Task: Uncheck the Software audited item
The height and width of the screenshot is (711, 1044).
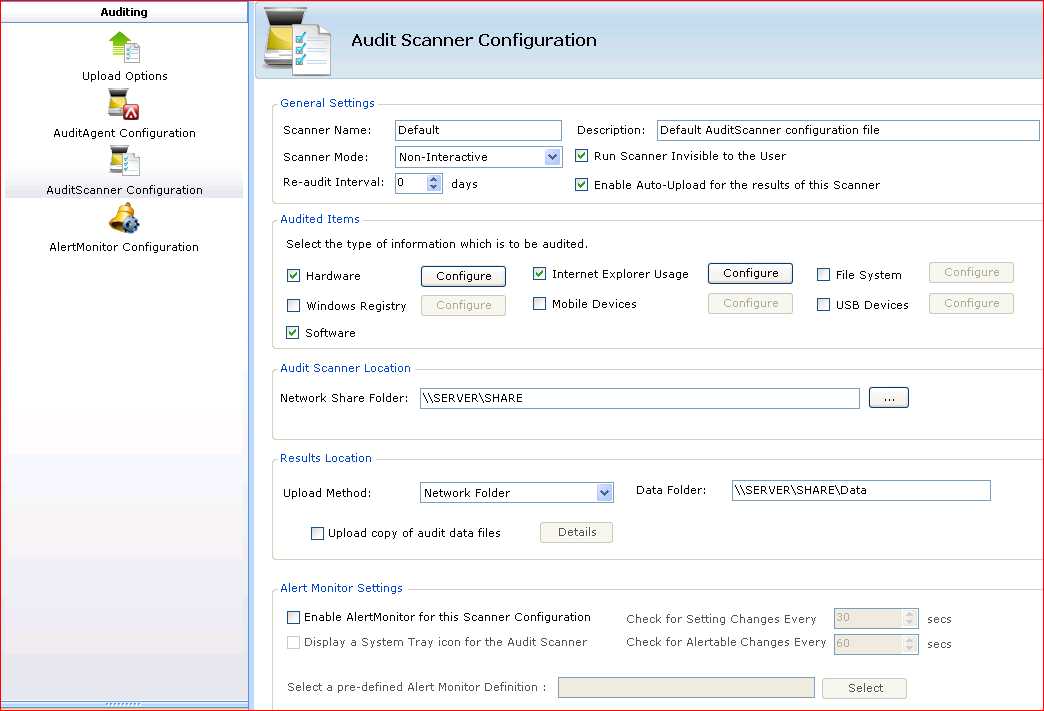Action: (292, 332)
